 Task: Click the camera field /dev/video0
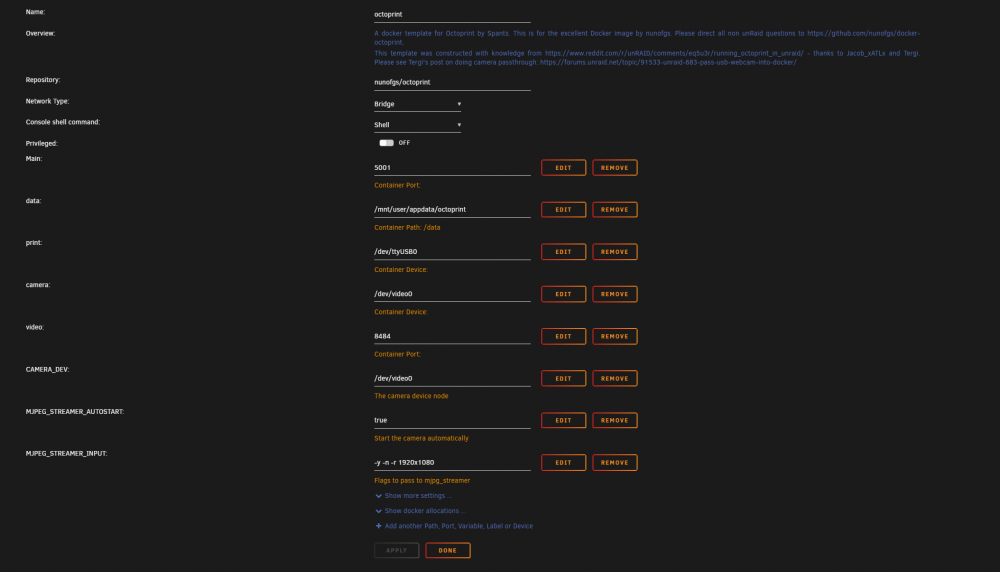[452, 294]
